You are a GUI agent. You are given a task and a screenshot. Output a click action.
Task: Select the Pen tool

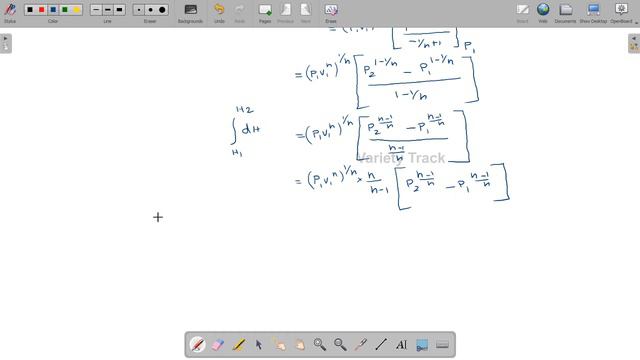198,345
